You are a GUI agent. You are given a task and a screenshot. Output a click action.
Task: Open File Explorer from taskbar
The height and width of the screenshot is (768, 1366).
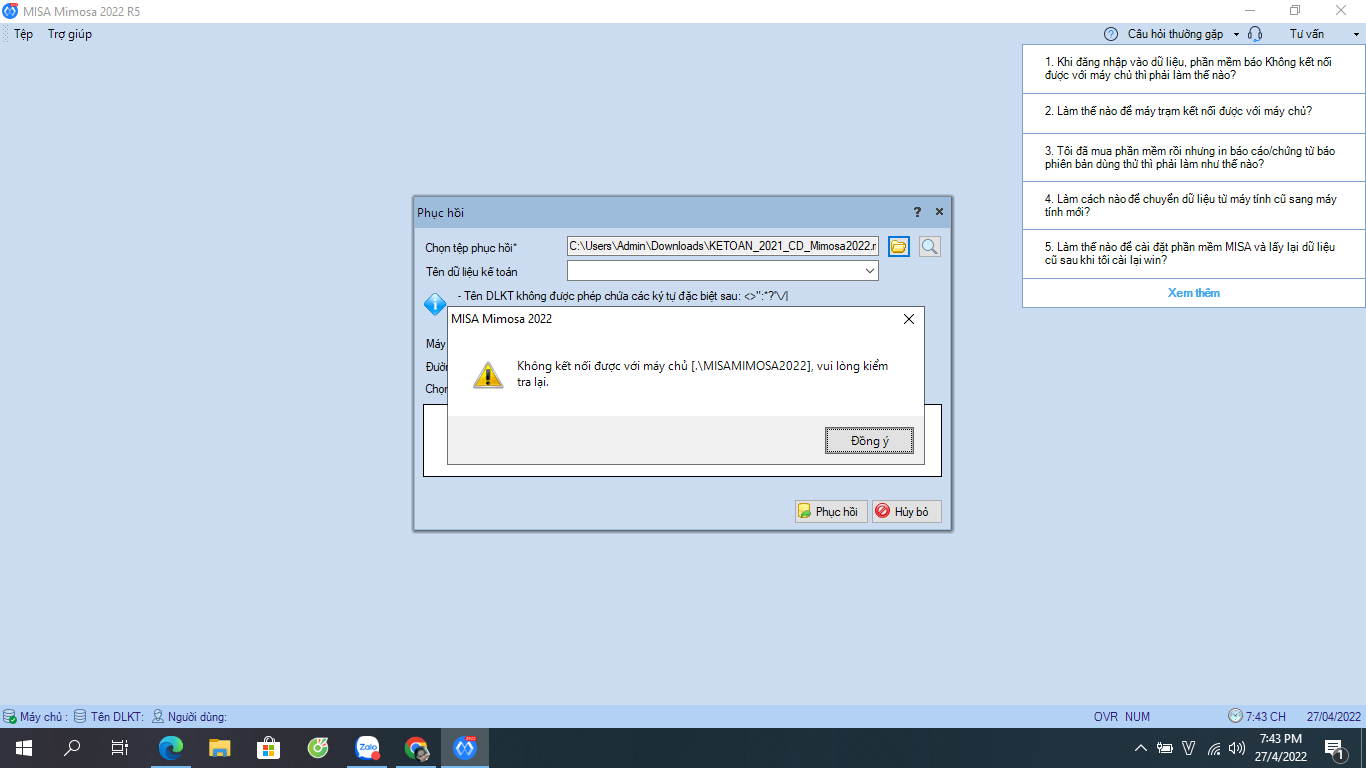point(220,747)
